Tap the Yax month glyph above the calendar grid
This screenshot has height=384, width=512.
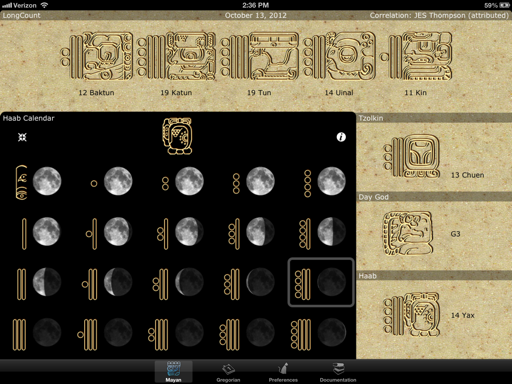[x=177, y=136]
